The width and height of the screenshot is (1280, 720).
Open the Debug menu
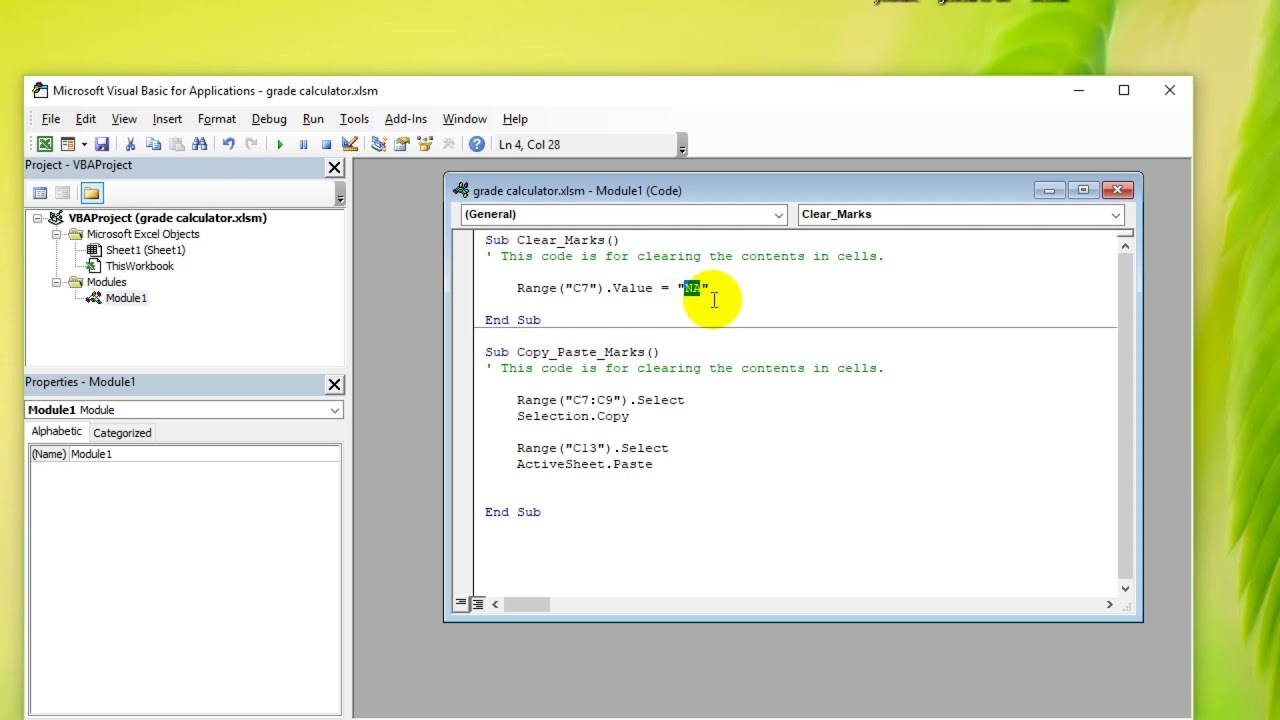269,119
